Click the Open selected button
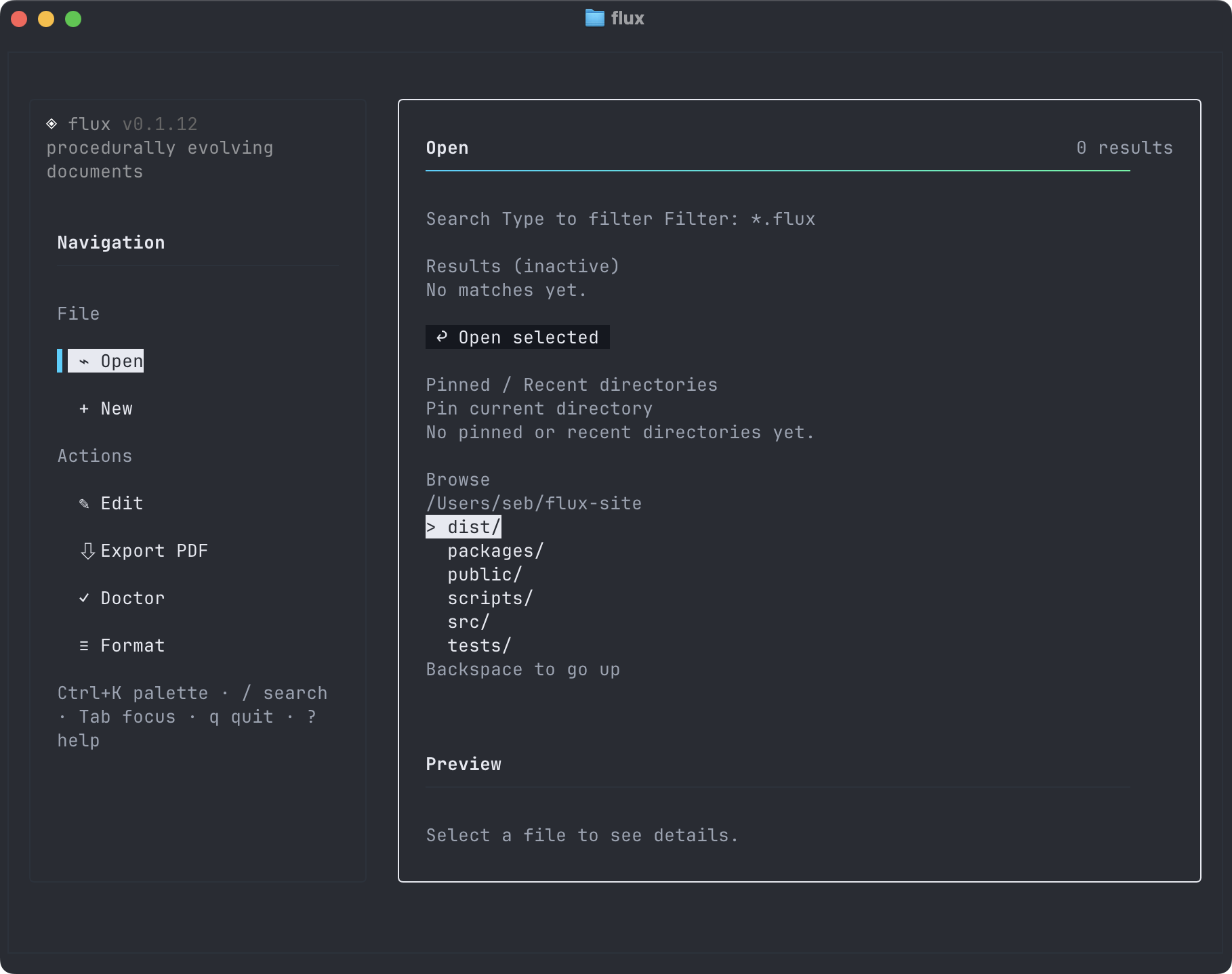 [x=517, y=337]
